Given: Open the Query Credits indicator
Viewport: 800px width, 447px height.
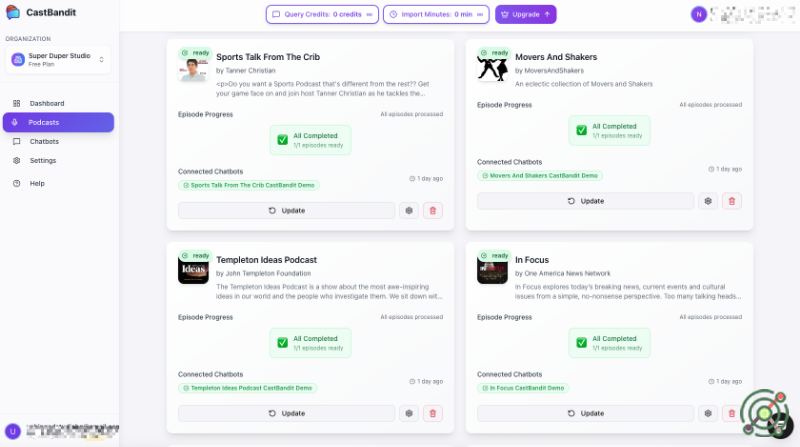Looking at the screenshot, I should [320, 14].
